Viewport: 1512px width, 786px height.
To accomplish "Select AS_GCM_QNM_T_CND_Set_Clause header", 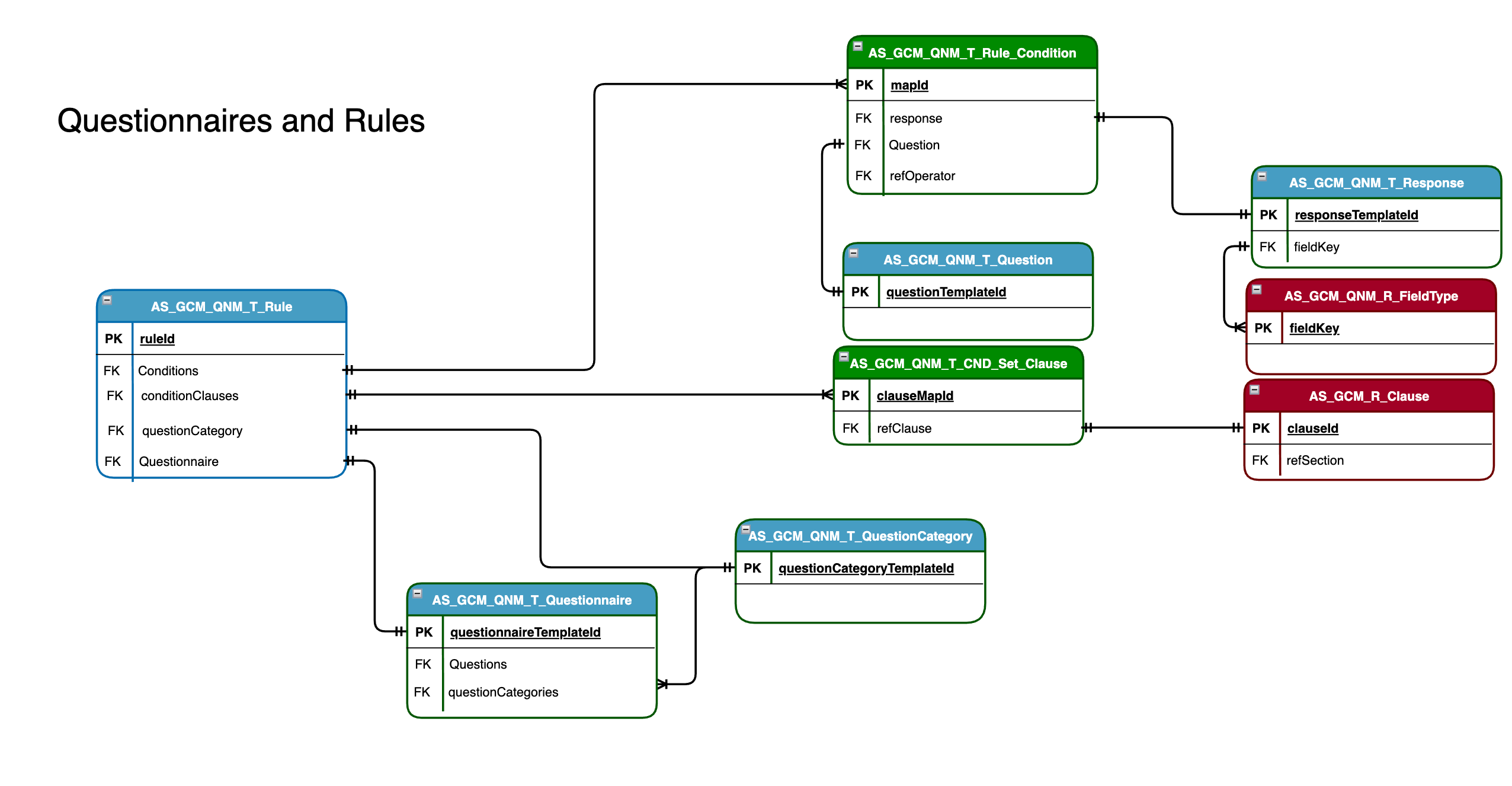I will (958, 363).
